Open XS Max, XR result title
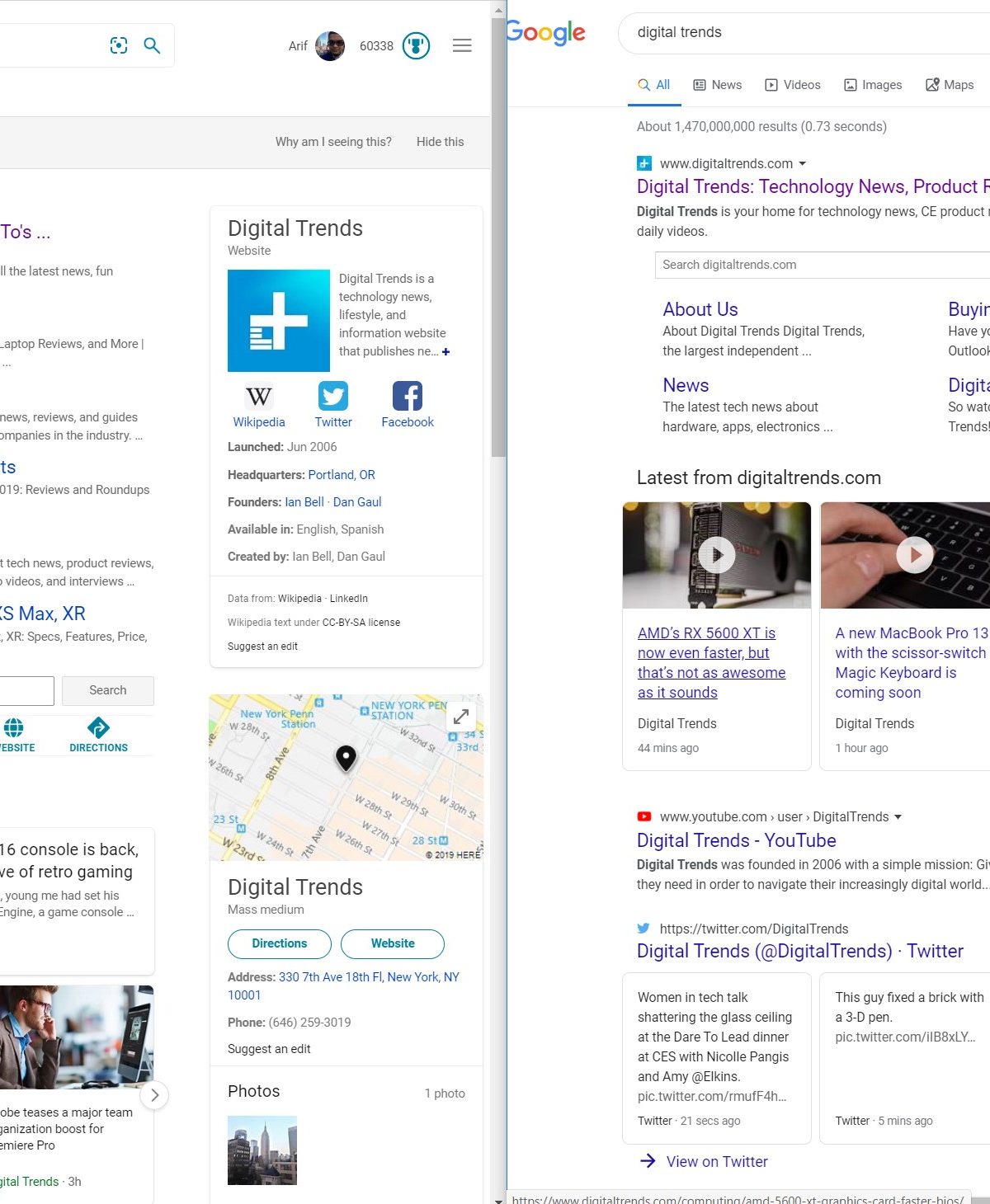Viewport: 990px width, 1204px height. coord(42,614)
